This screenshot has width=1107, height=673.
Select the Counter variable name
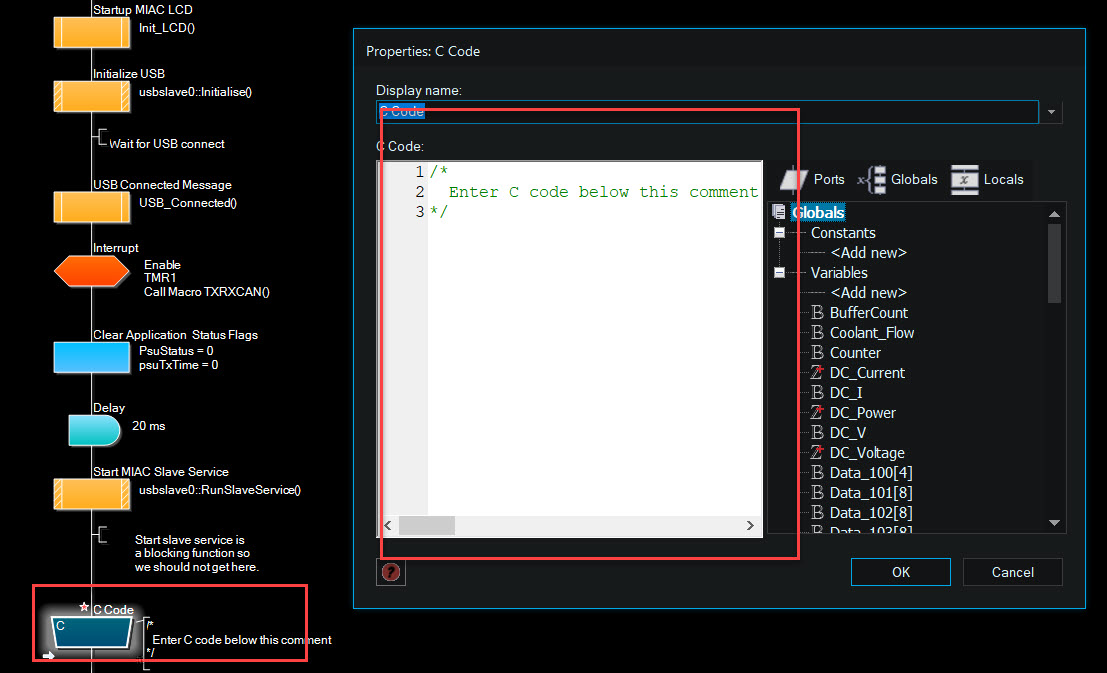[x=855, y=352]
